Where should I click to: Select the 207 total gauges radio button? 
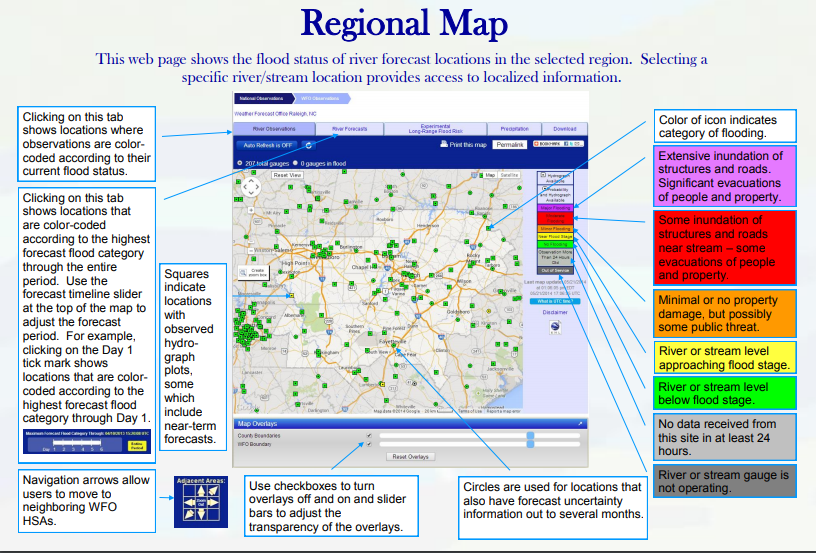pos(239,163)
